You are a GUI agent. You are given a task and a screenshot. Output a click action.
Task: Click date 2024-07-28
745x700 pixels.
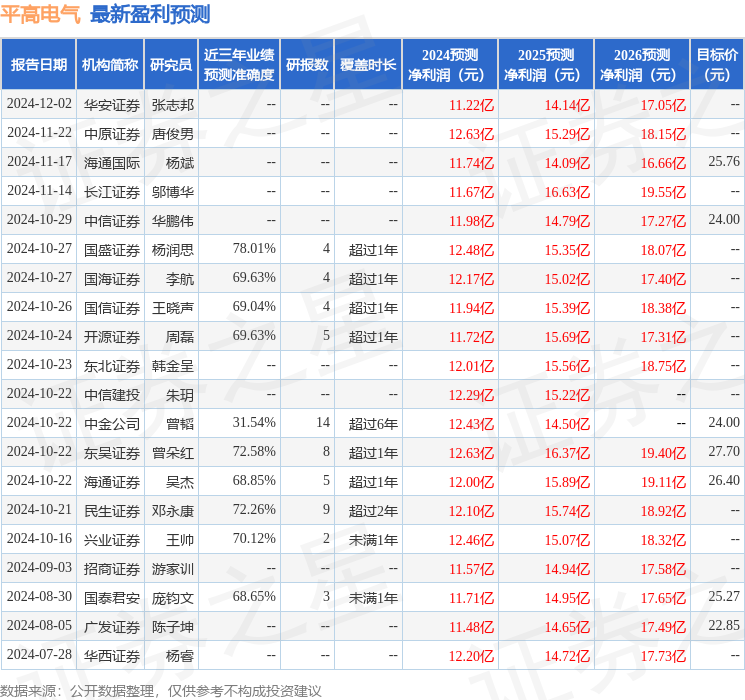click(x=39, y=654)
